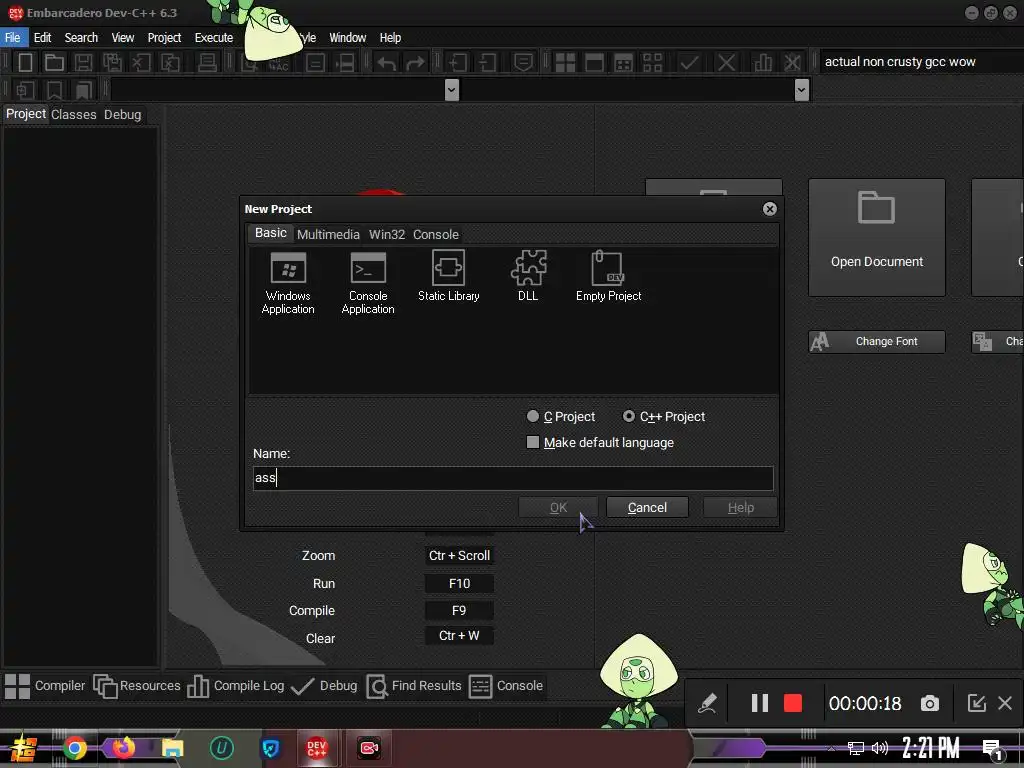Open the Find Results bottom tab

[x=414, y=686]
